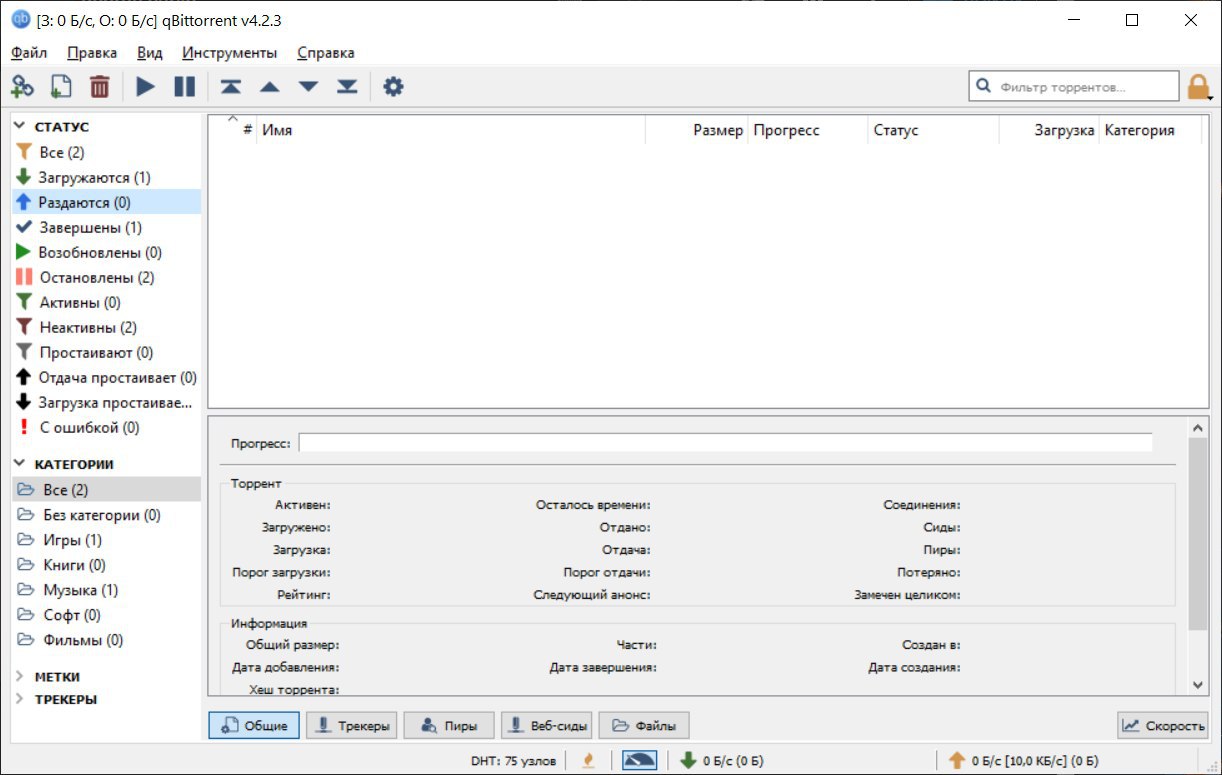Collapse the СТАТУС section

tap(19, 127)
